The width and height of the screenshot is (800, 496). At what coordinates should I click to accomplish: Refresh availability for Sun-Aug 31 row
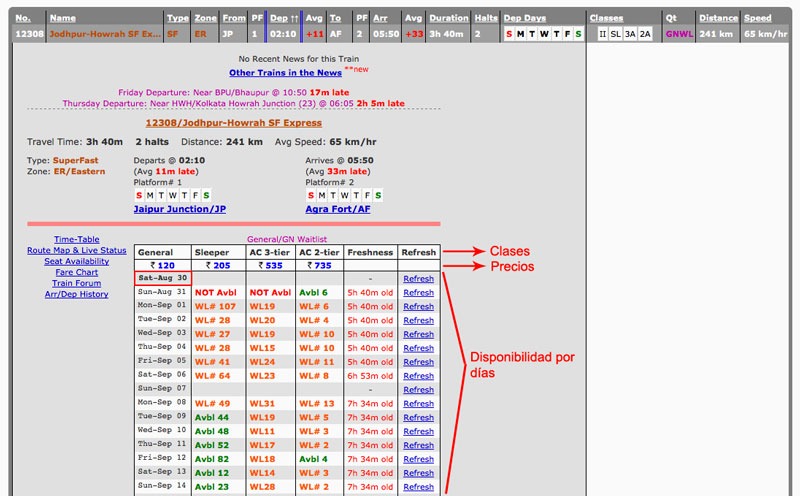418,293
